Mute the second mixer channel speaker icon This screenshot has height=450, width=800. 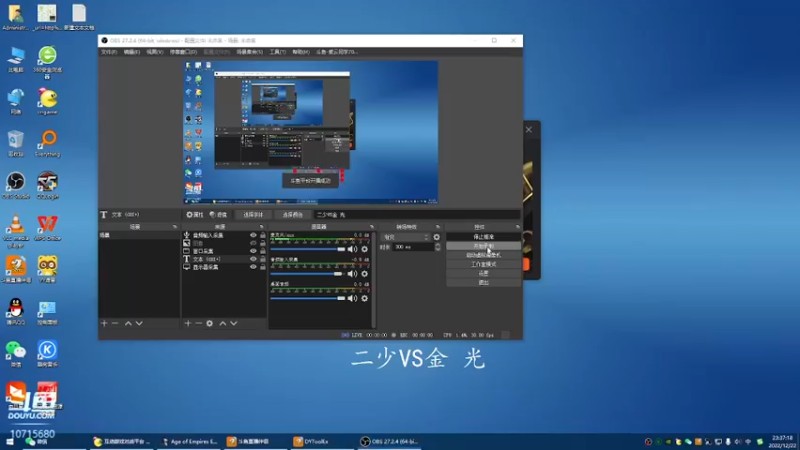[353, 274]
